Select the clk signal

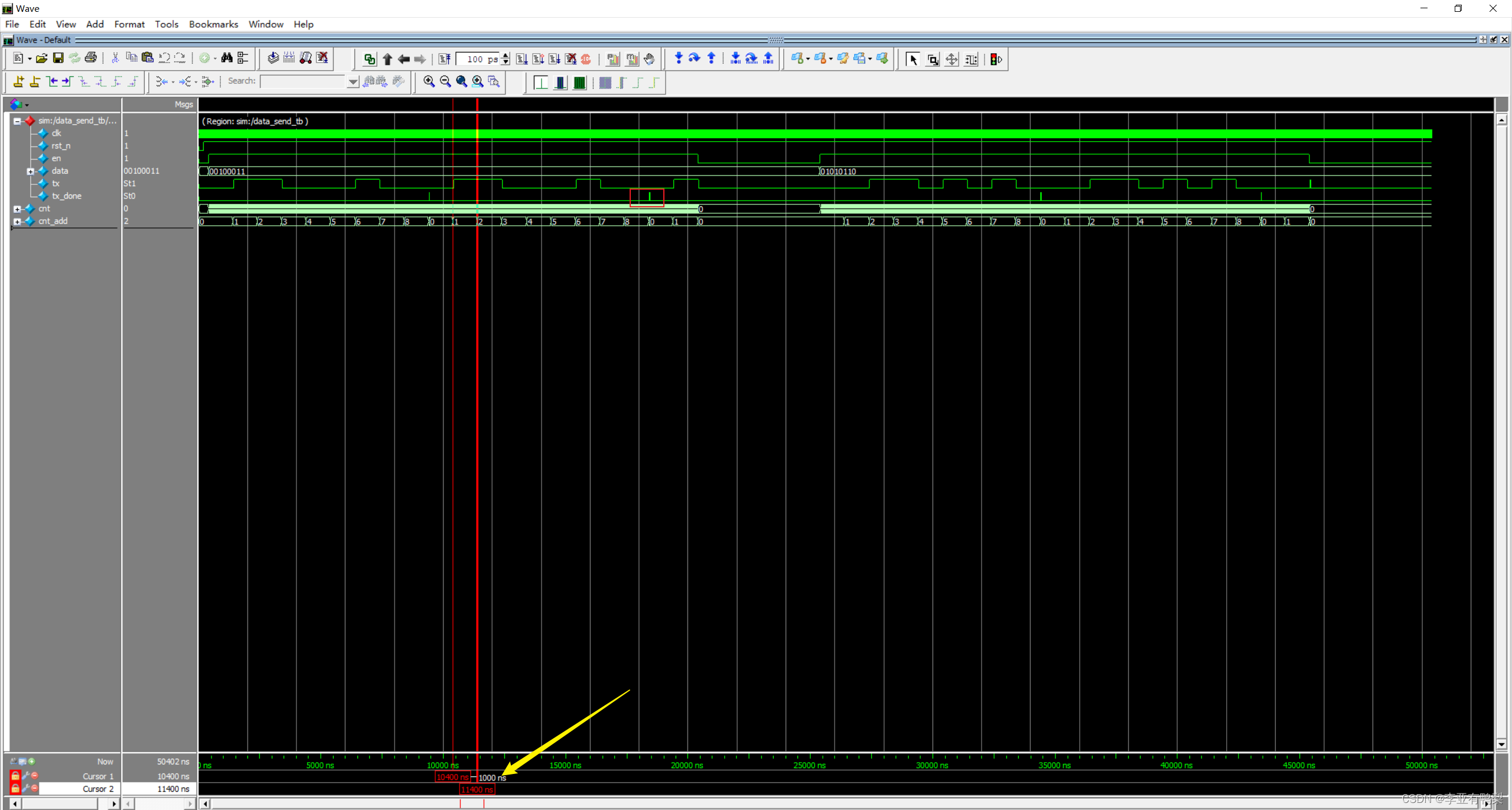[x=56, y=134]
